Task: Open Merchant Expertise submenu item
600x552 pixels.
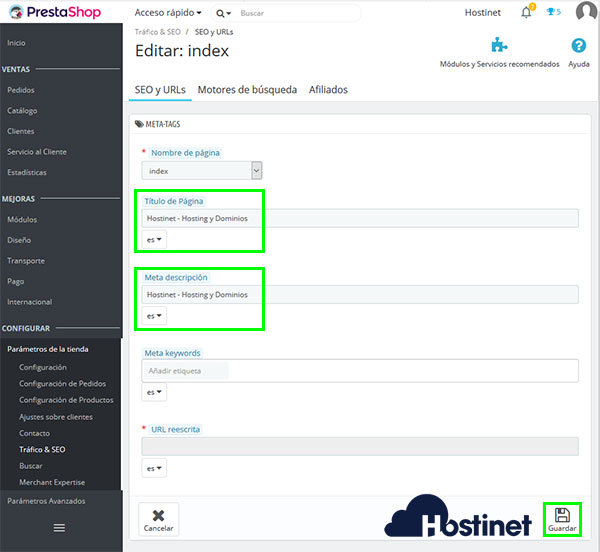Action: point(52,482)
